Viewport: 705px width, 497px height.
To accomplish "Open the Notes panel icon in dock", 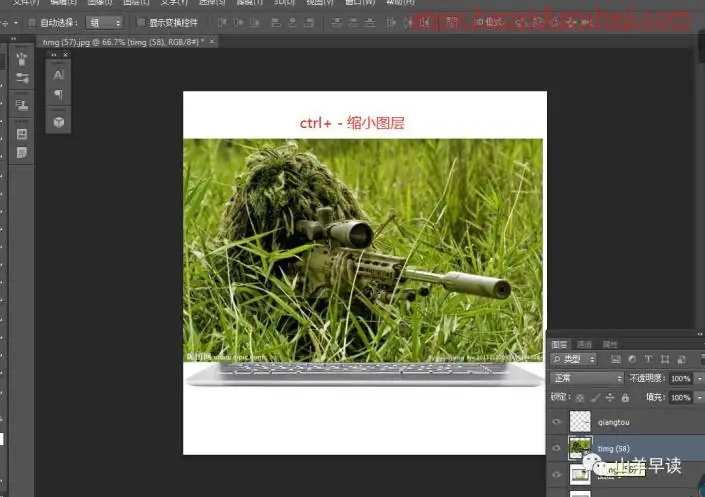I will pos(22,153).
